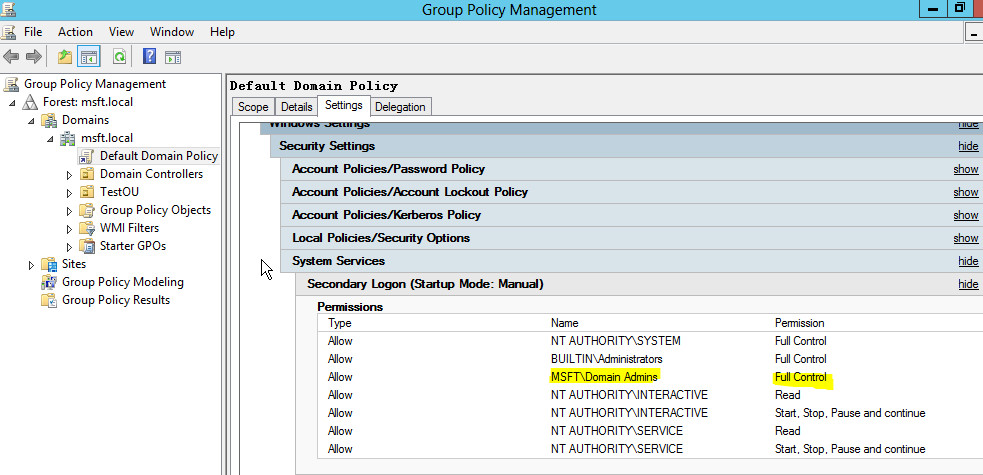
Task: Open the Action menu
Action: coord(75,32)
